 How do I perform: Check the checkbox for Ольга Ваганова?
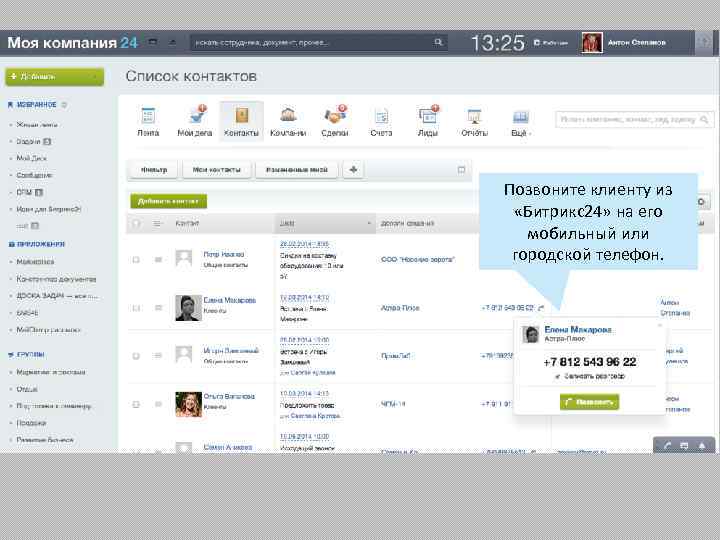[136, 404]
